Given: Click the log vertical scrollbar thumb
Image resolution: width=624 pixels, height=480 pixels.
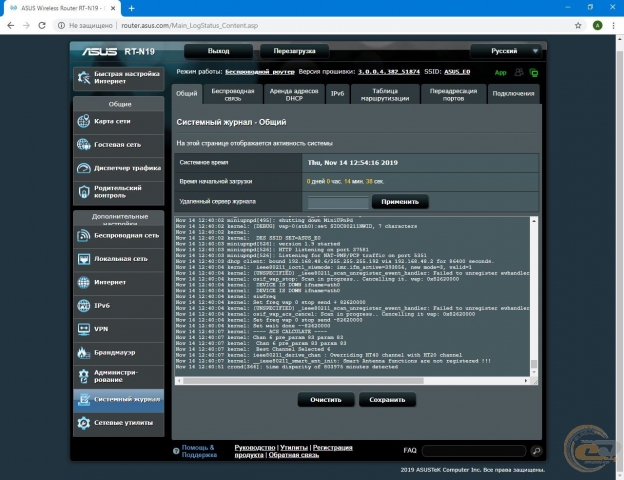Looking at the screenshot, I should (534, 364).
